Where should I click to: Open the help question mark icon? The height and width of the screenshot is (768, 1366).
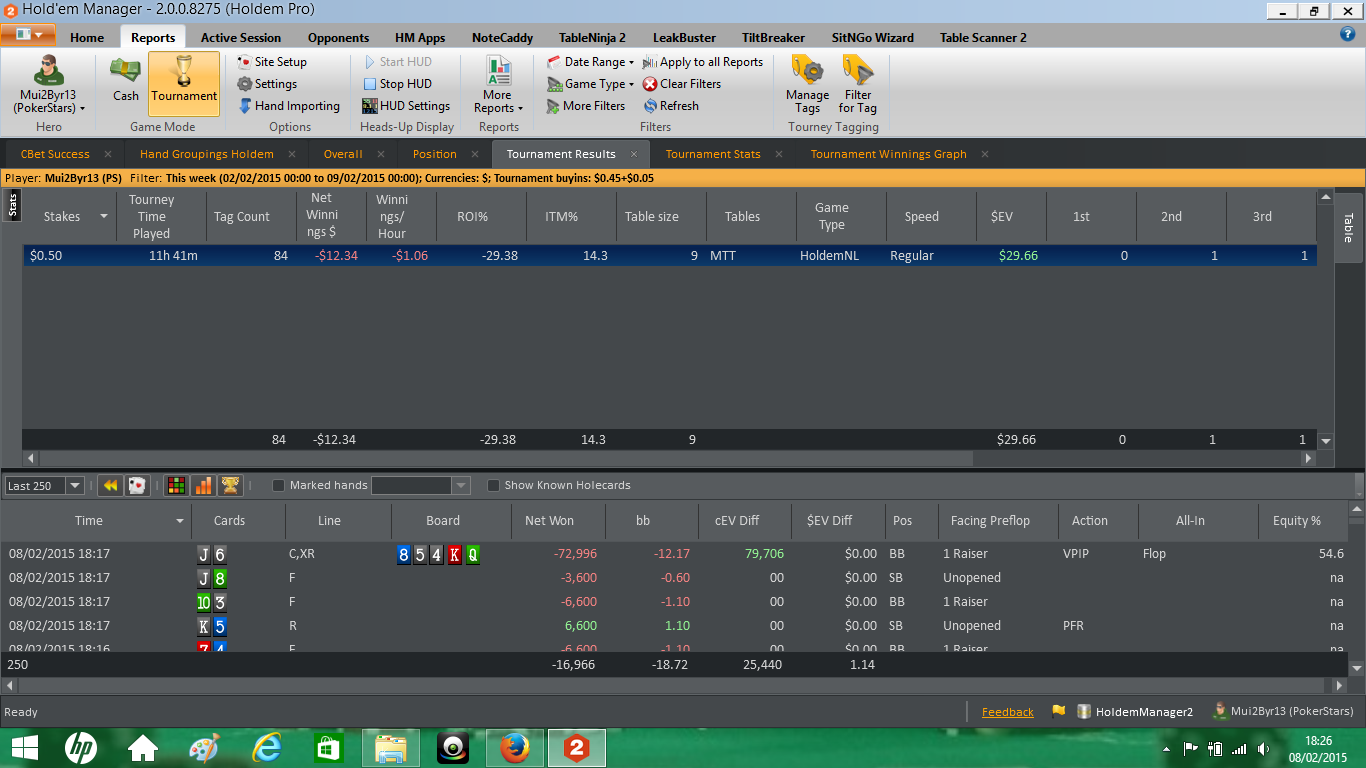[x=1347, y=34]
